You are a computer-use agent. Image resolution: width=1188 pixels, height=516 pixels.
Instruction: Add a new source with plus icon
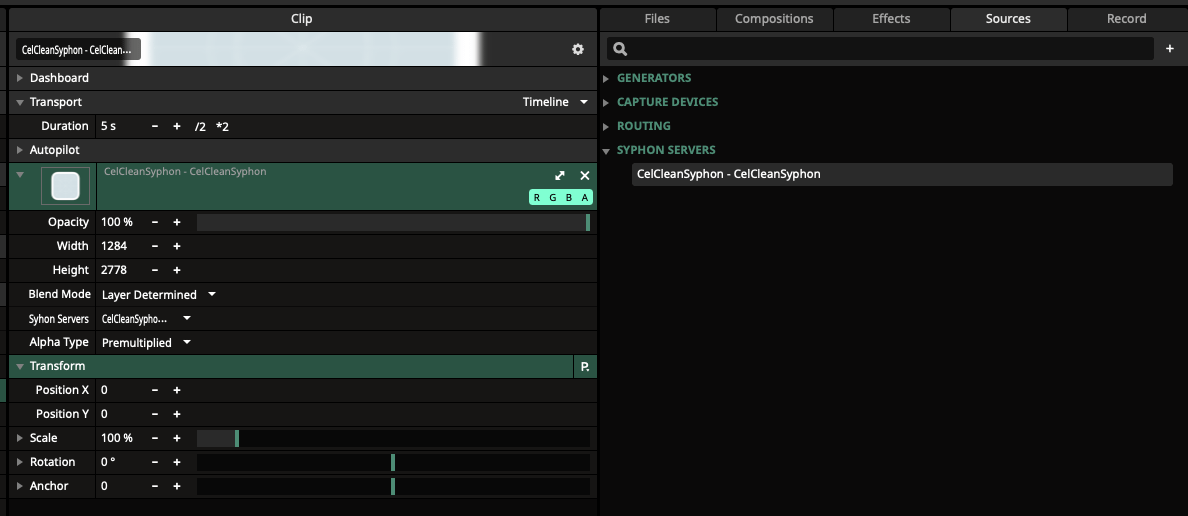tap(1170, 48)
